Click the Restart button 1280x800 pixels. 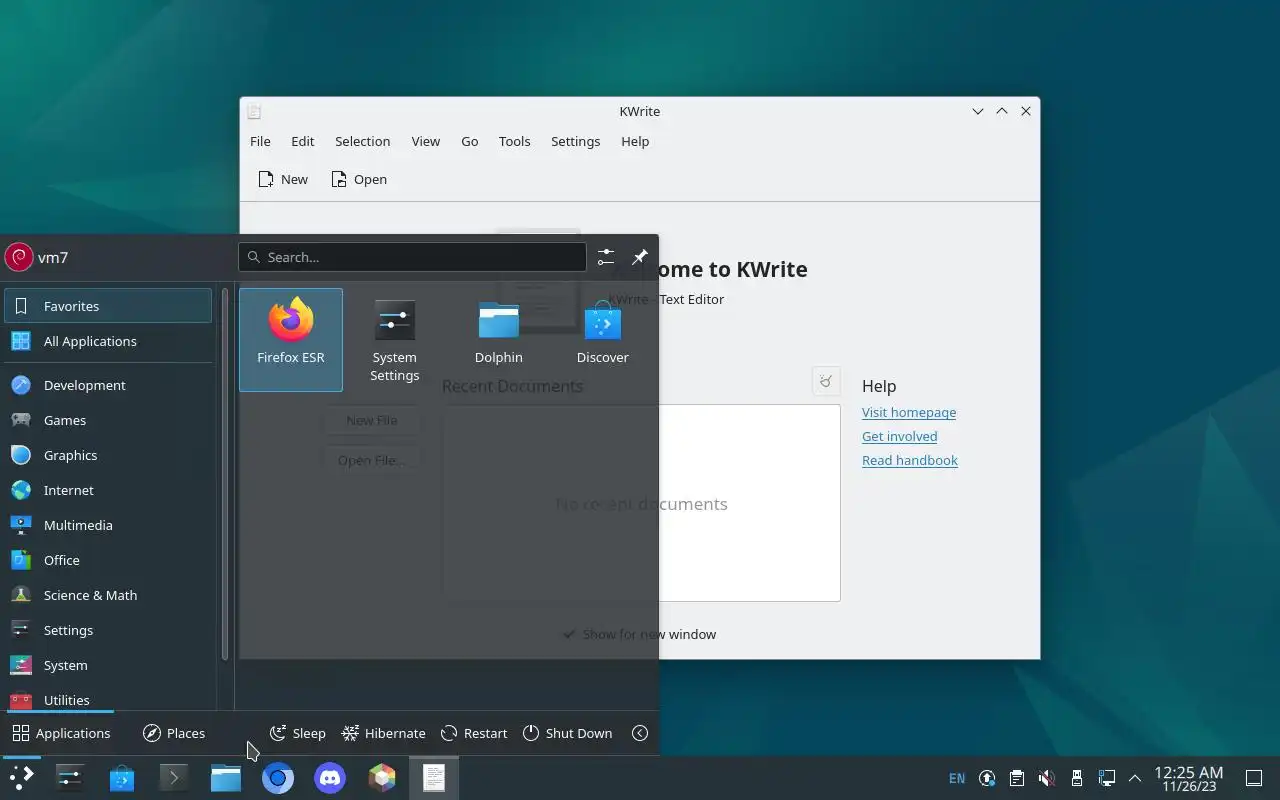474,733
